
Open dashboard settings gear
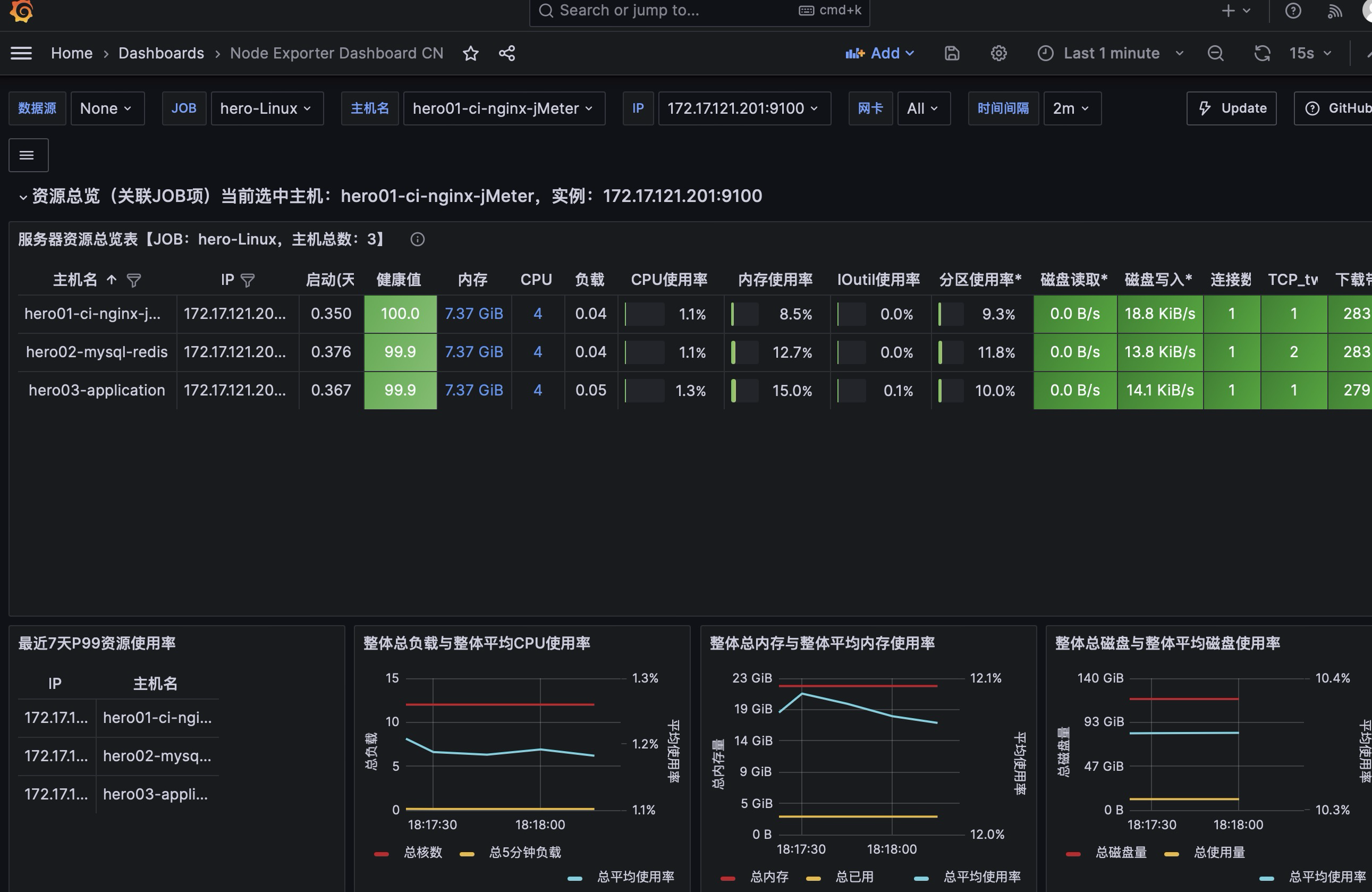point(998,53)
